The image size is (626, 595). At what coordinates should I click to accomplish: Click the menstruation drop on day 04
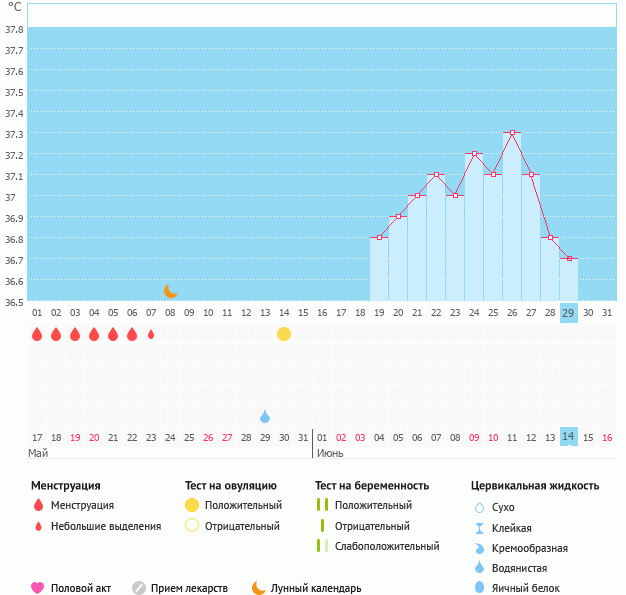(x=94, y=334)
